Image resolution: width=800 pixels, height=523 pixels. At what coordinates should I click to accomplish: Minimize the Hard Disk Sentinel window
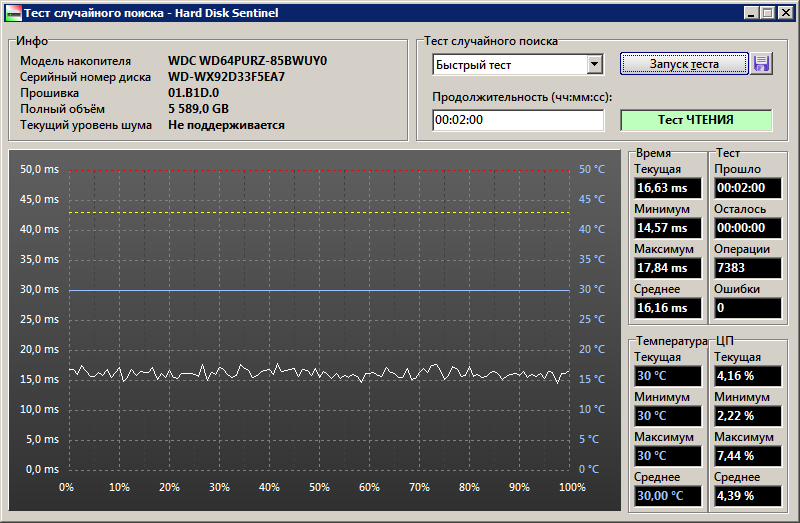click(x=751, y=13)
